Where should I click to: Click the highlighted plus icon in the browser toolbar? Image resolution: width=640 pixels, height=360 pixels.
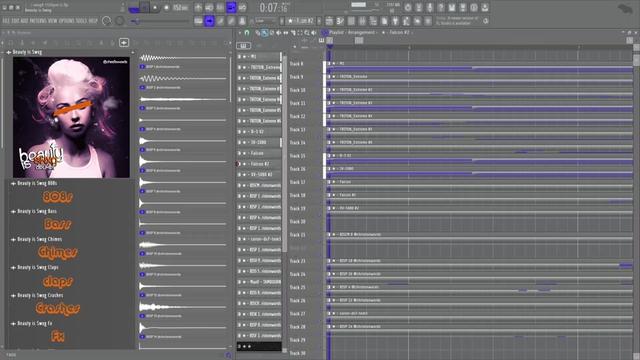tap(124, 42)
